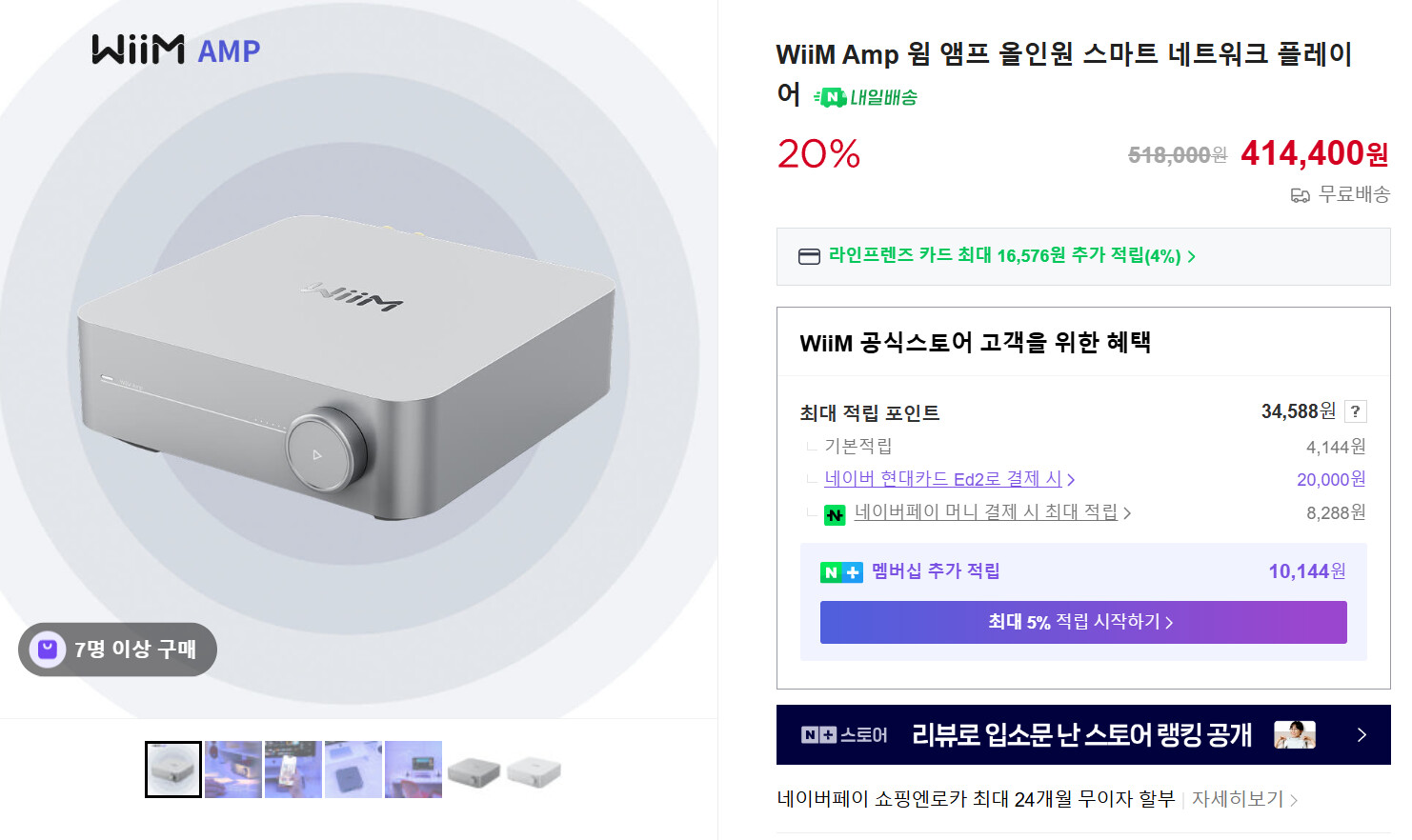1412x840 pixels.
Task: Expand 자세히보기 for installment details
Action: [1244, 799]
